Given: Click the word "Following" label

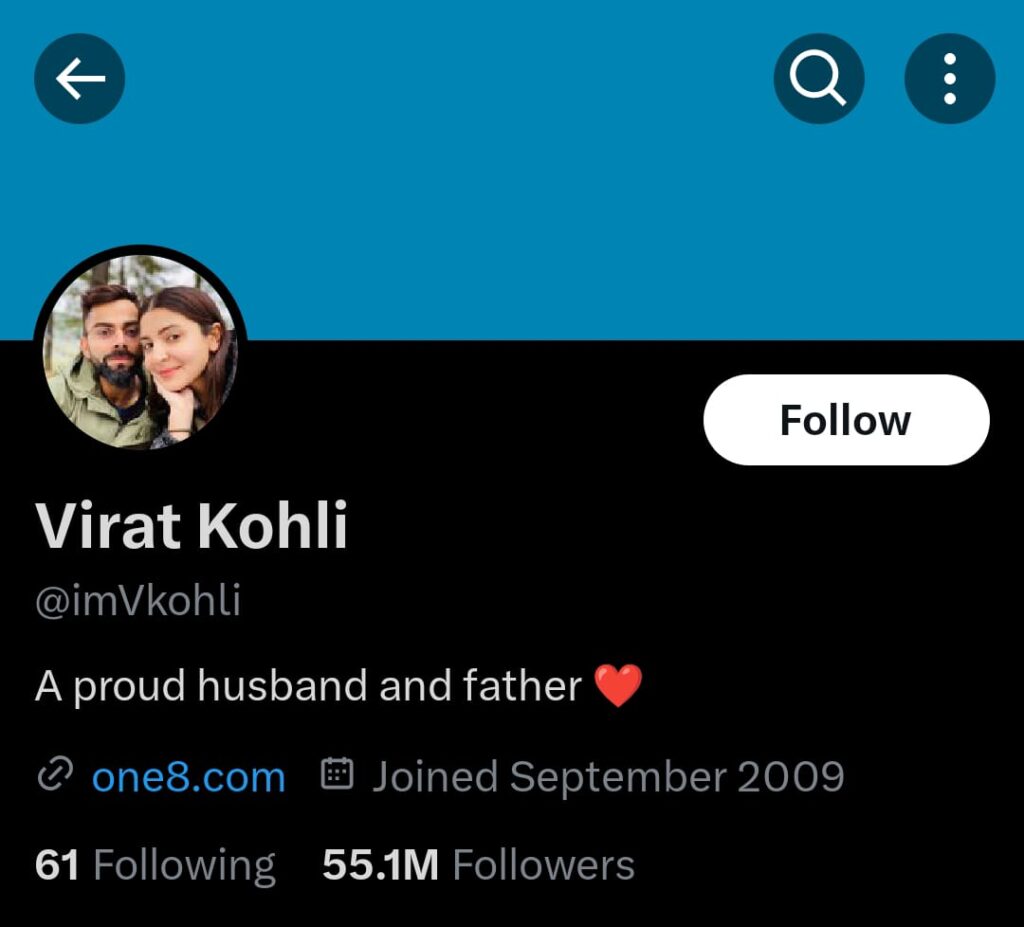Looking at the screenshot, I should click(184, 865).
